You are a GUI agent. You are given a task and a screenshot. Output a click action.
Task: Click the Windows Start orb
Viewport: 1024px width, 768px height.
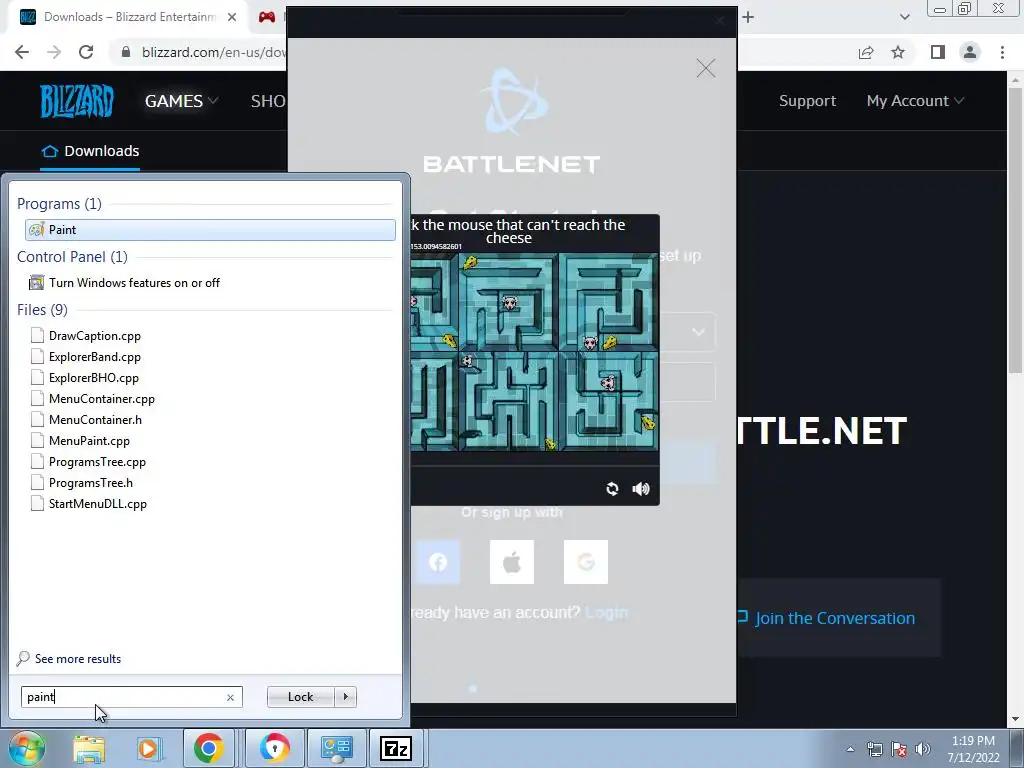[26, 748]
